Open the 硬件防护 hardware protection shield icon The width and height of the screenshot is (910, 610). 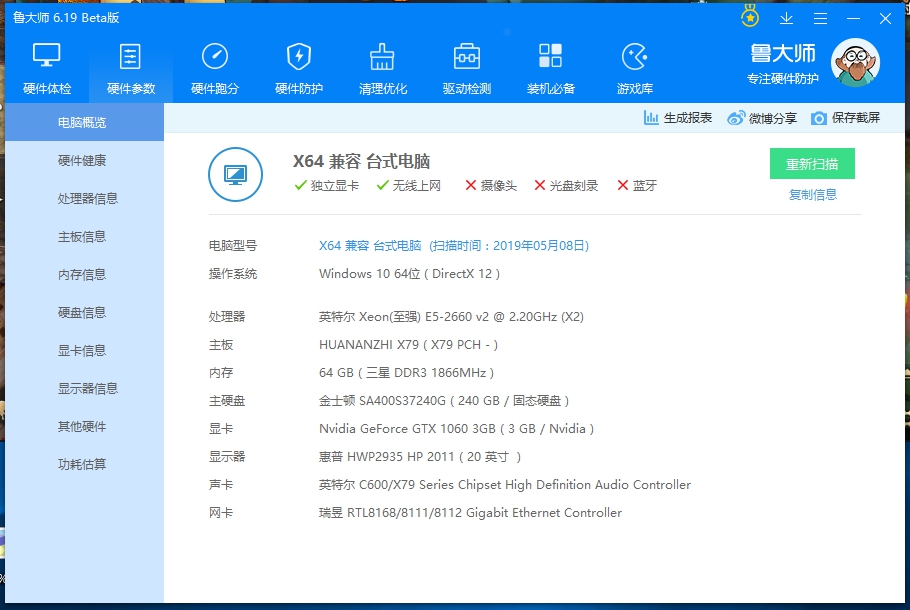[x=299, y=58]
